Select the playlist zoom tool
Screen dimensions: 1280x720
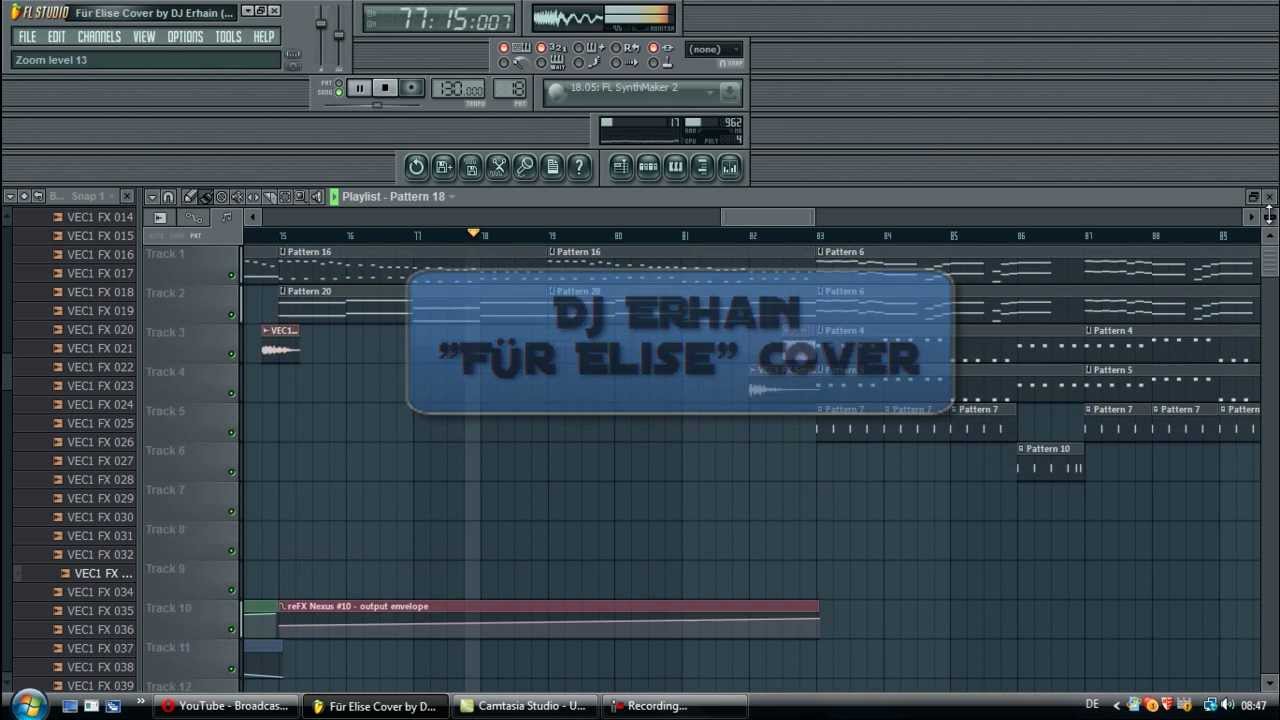click(x=301, y=197)
